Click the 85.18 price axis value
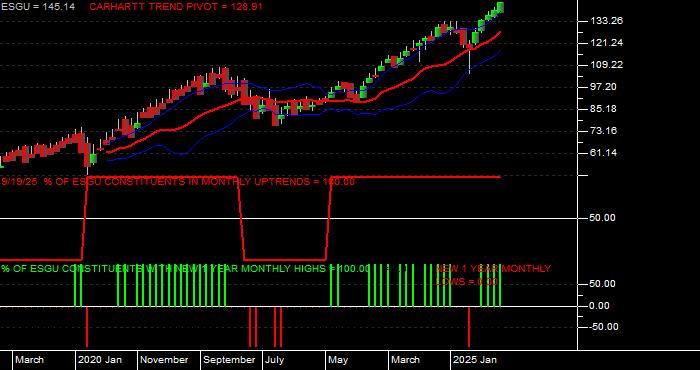 point(603,109)
